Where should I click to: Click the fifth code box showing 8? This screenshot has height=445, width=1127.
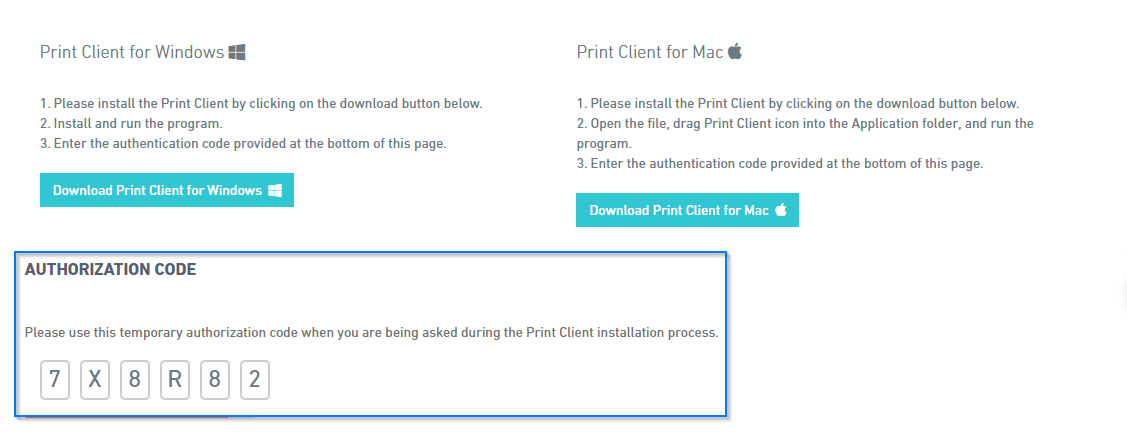pos(214,380)
